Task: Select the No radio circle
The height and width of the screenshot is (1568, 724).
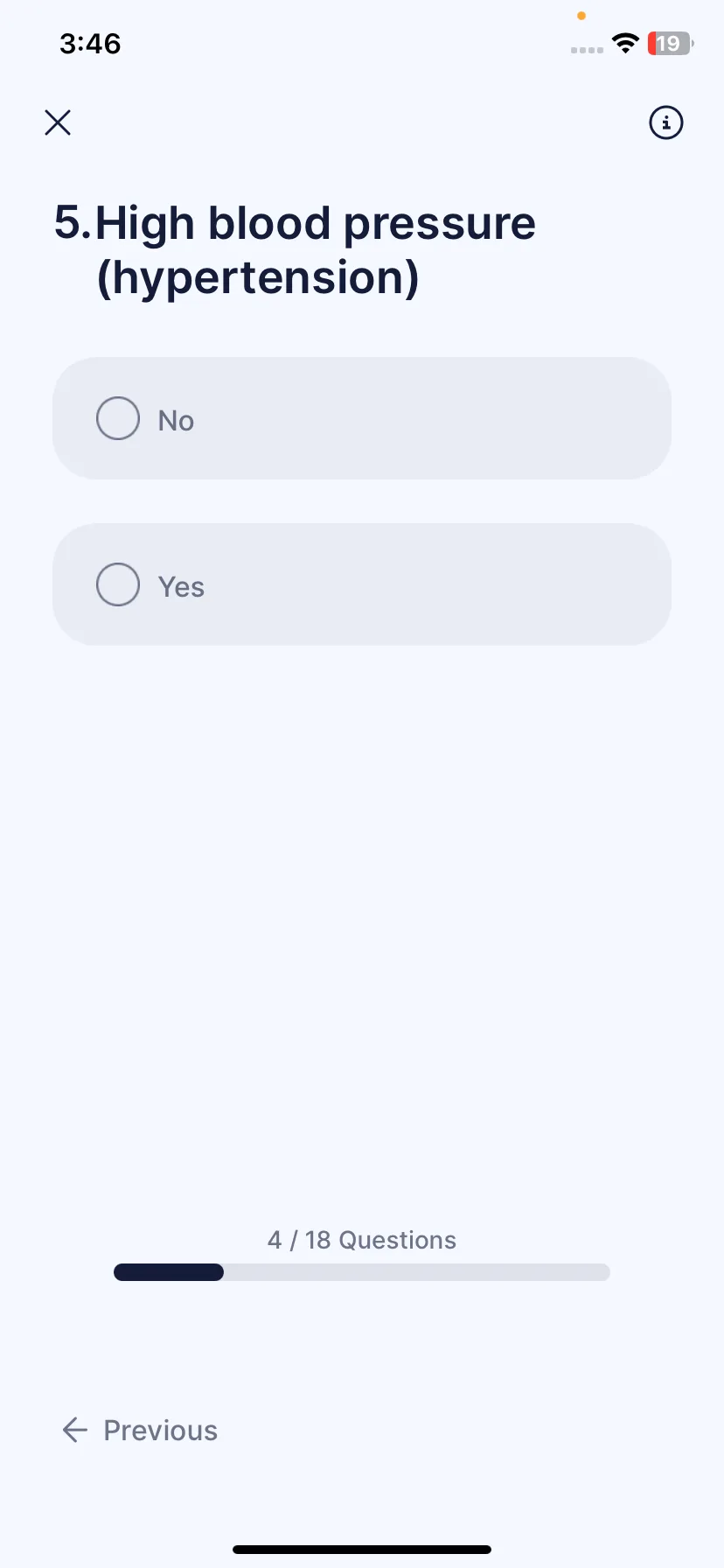Action: (x=118, y=418)
